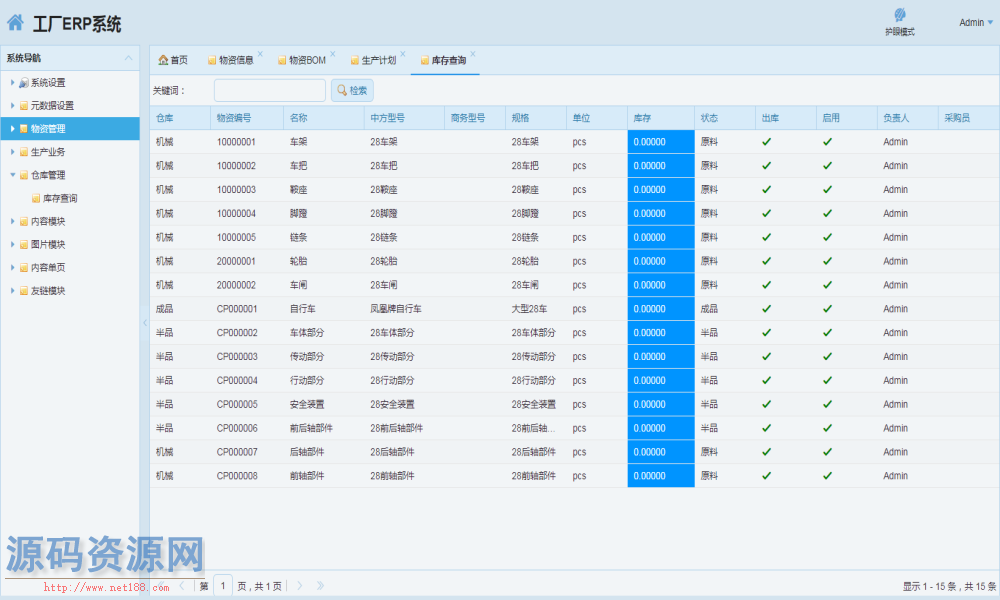The width and height of the screenshot is (1000, 600).
Task: Click the blue 库存 cell for 轮胎
Action: (660, 261)
